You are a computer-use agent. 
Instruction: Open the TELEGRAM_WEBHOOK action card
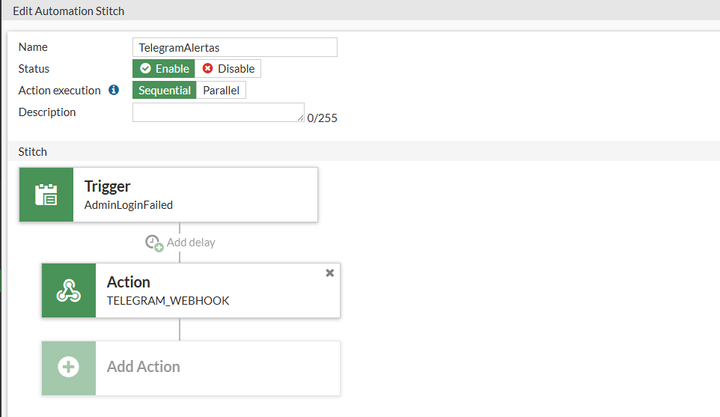[x=218, y=291]
